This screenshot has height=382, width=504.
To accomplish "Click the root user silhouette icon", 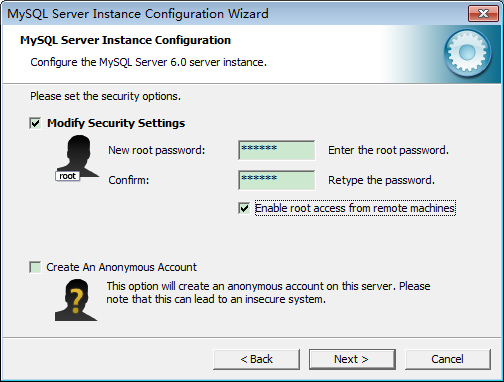I will click(78, 156).
